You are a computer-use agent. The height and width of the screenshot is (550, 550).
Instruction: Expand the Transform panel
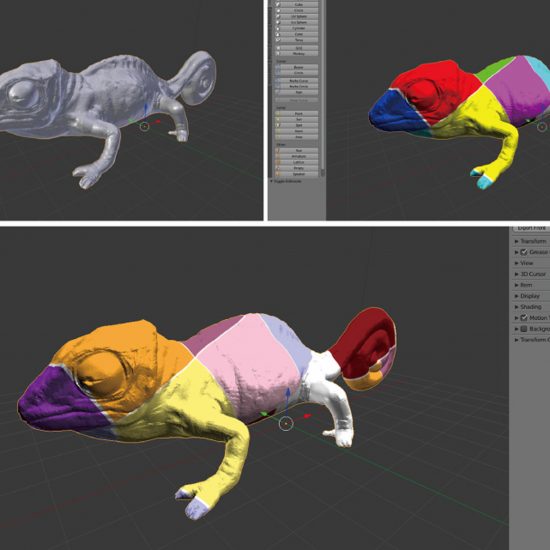click(530, 241)
